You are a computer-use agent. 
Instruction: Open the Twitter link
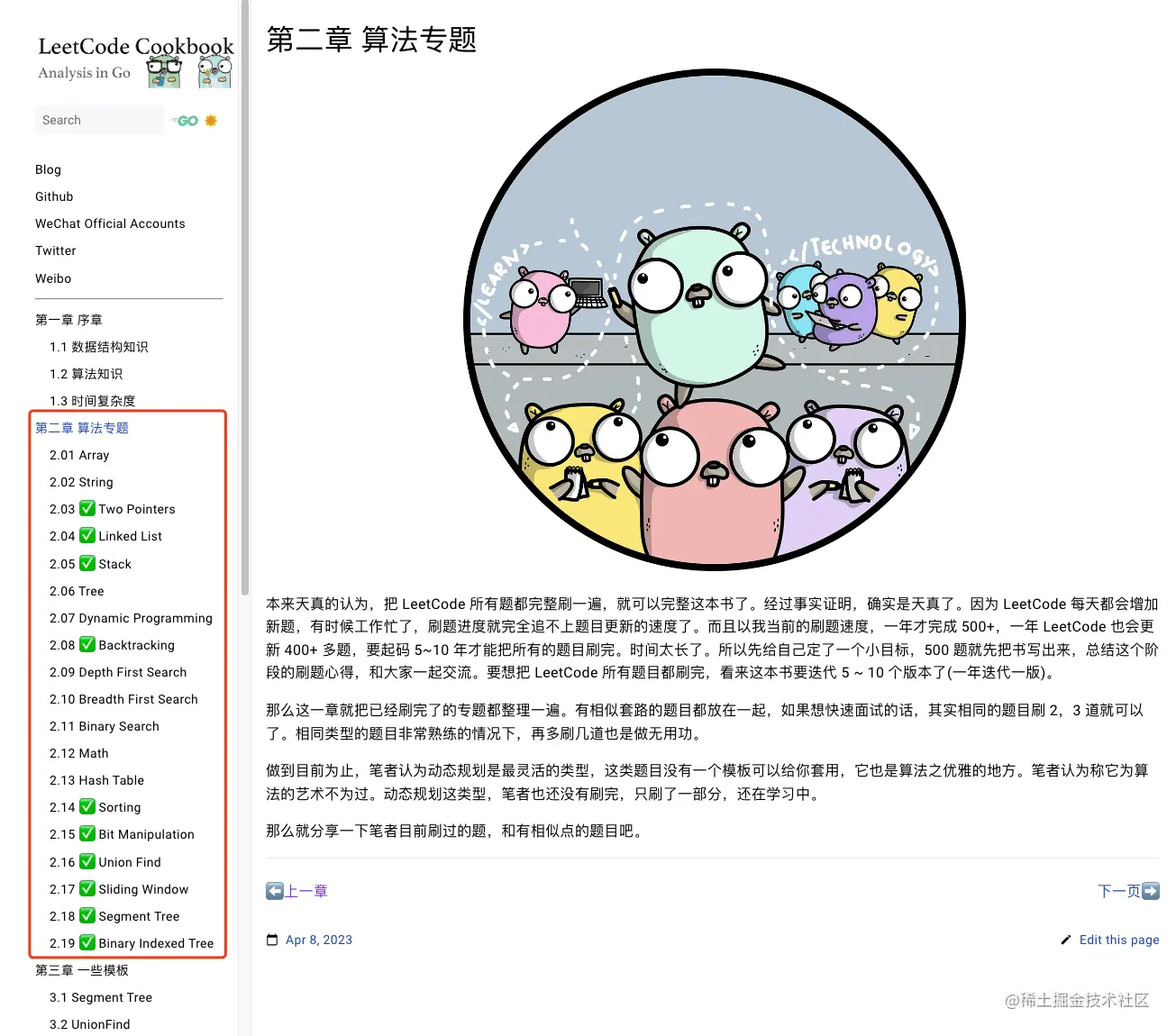(56, 250)
